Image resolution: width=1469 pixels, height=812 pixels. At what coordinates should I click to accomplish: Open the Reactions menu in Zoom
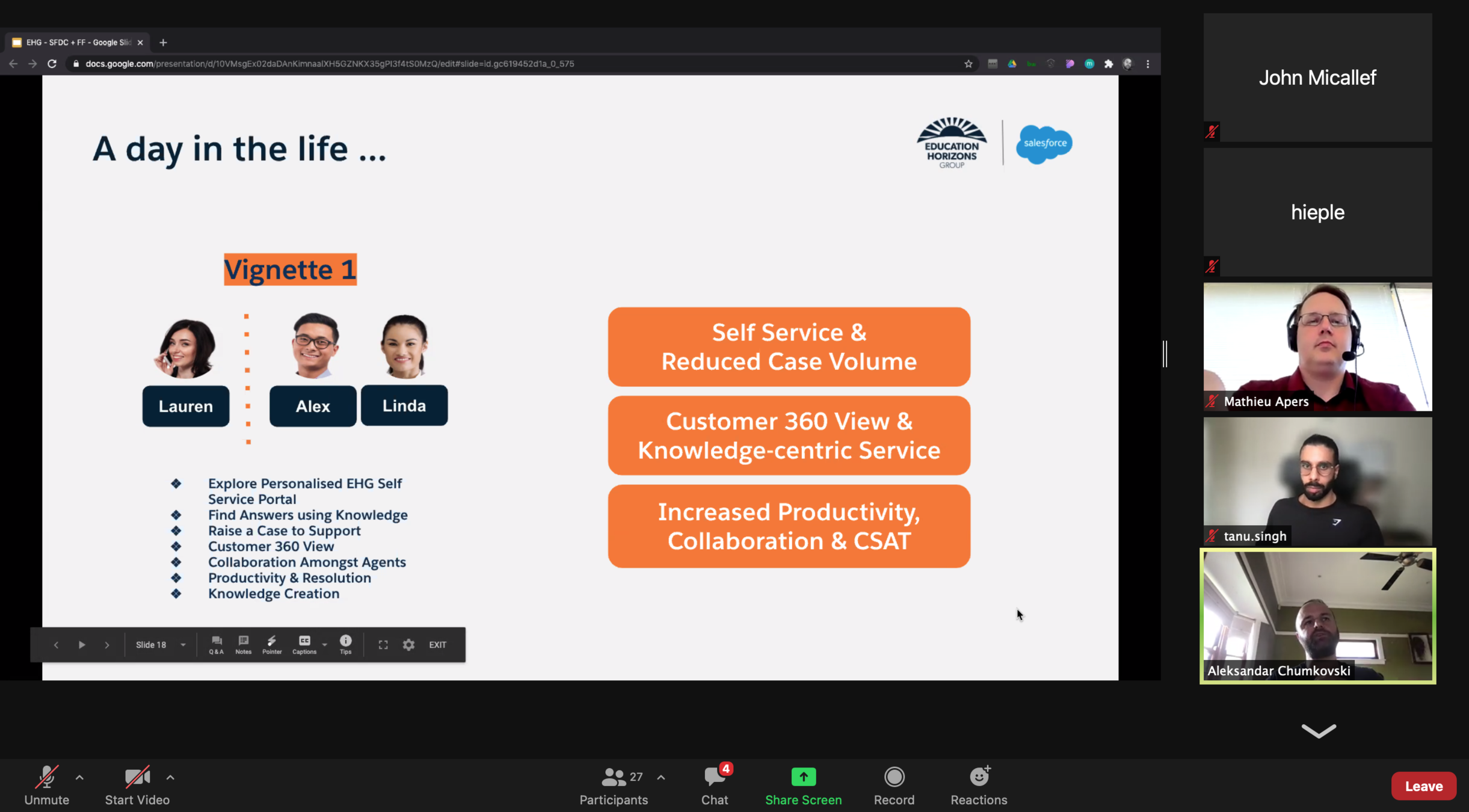point(979,785)
